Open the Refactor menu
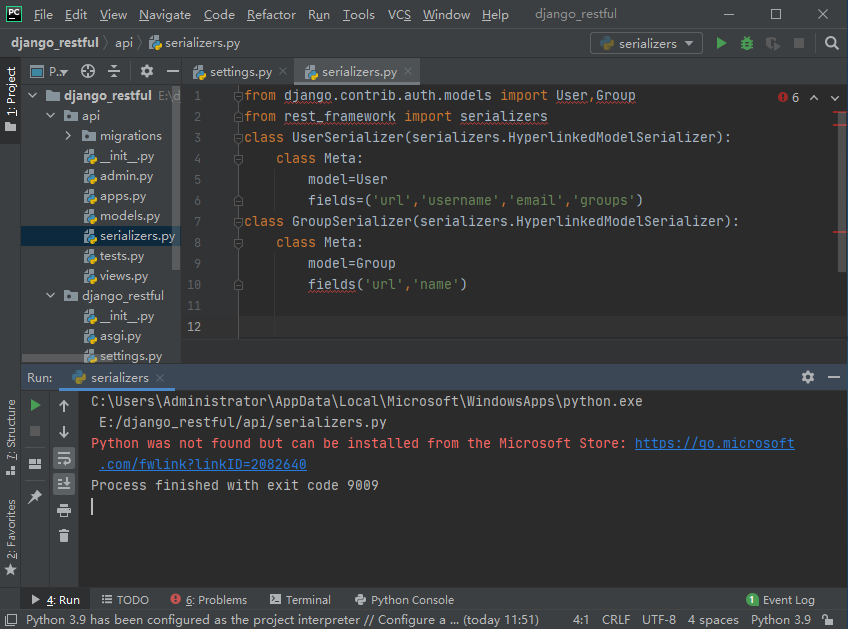 click(x=270, y=14)
